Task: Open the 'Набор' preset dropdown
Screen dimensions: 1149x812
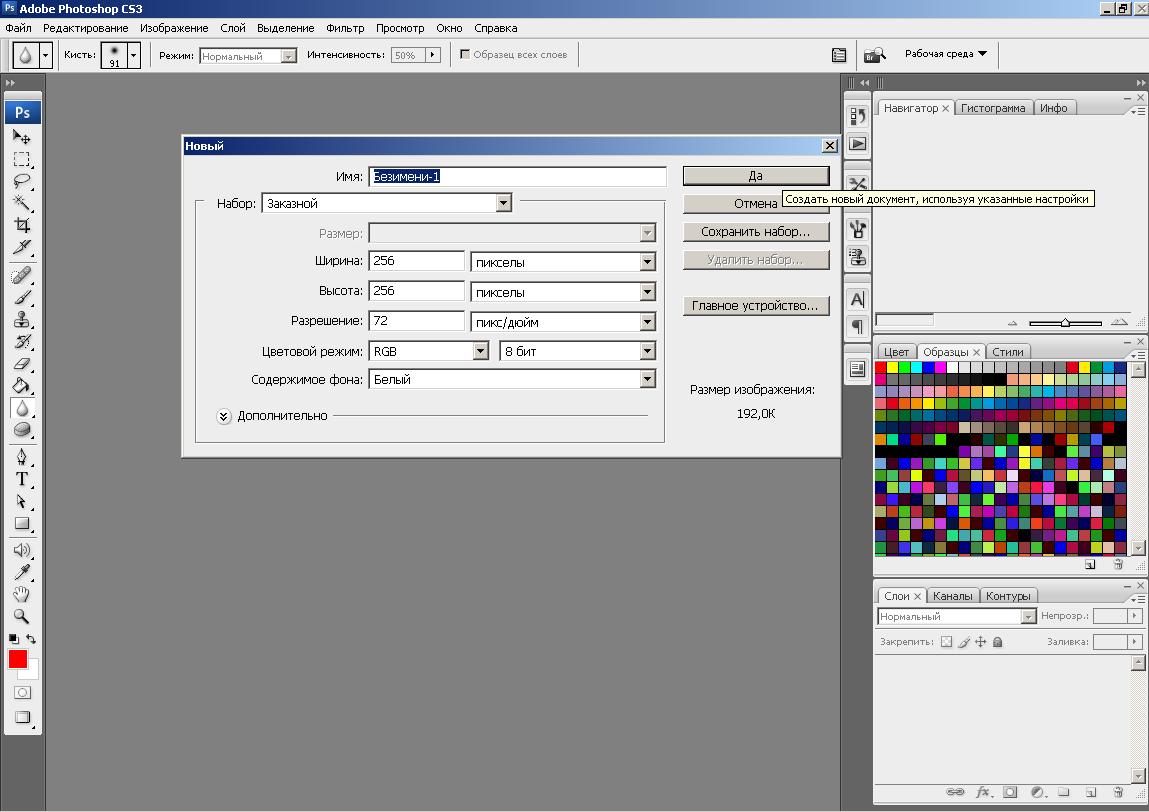Action: coord(503,203)
